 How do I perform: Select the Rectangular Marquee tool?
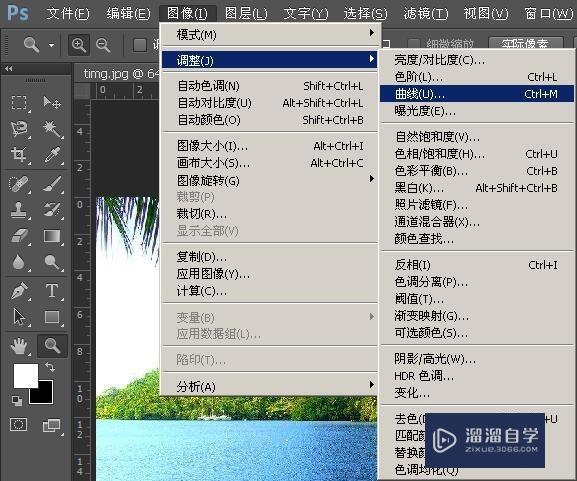(19, 103)
